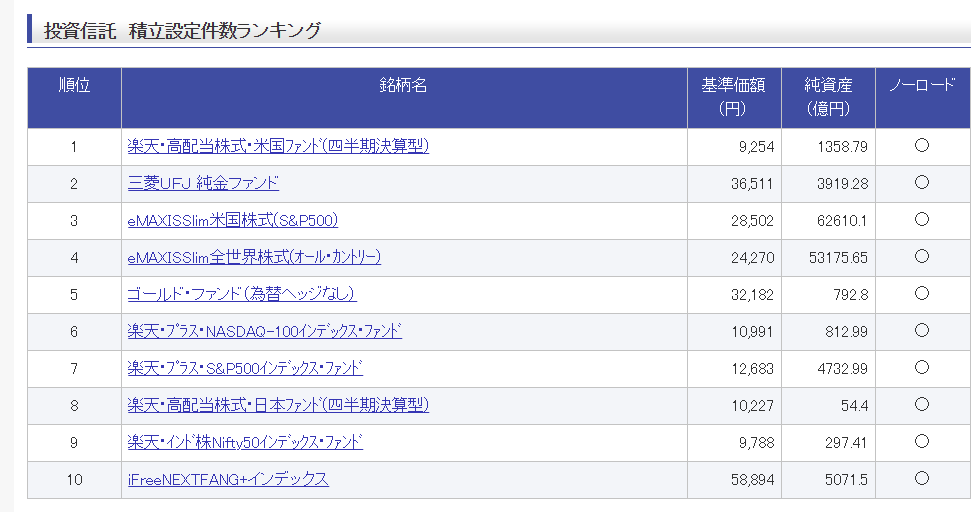Click the no-load circle for eMAXISSlim米国株式
Image resolution: width=978 pixels, height=512 pixels.
coord(922,219)
